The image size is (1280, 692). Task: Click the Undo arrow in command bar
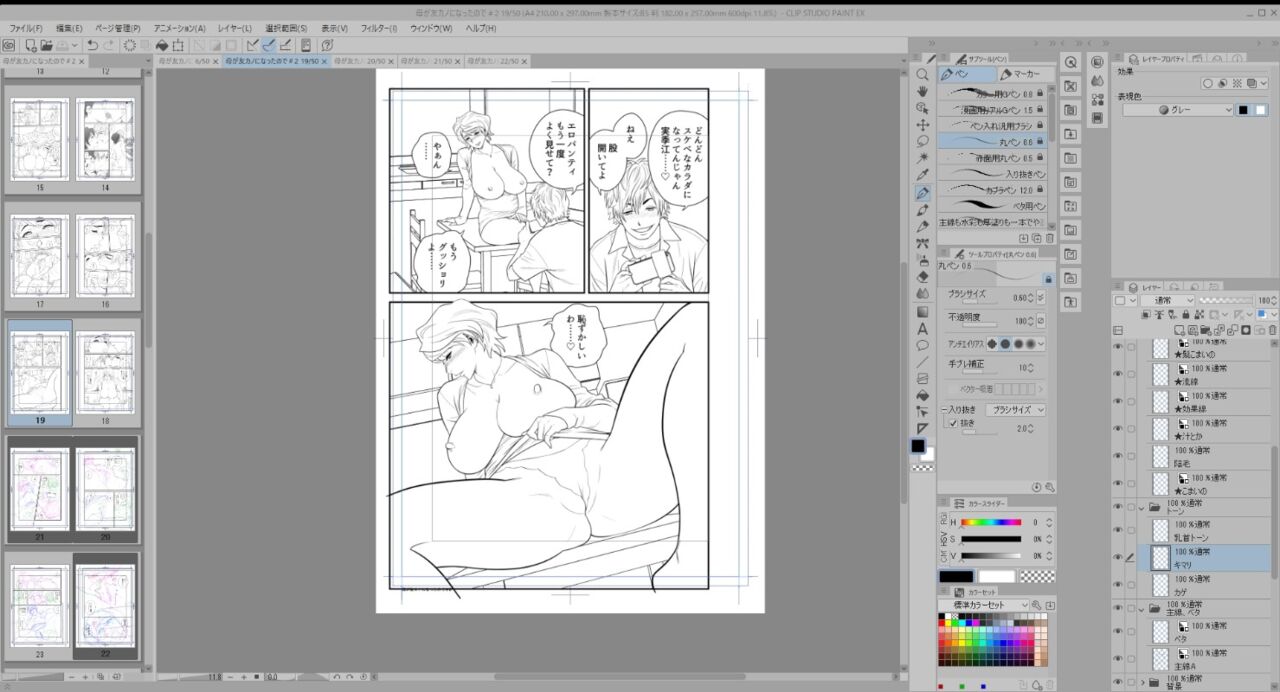92,45
